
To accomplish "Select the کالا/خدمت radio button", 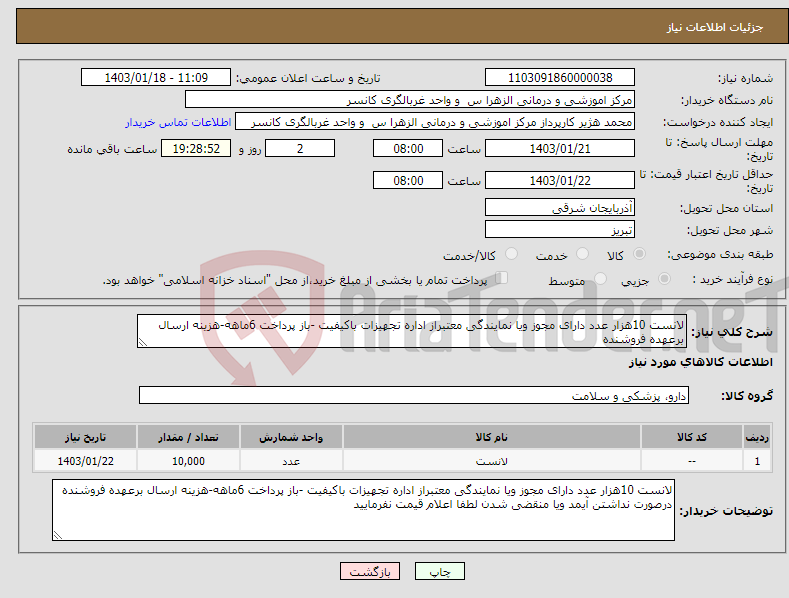I will click(511, 254).
